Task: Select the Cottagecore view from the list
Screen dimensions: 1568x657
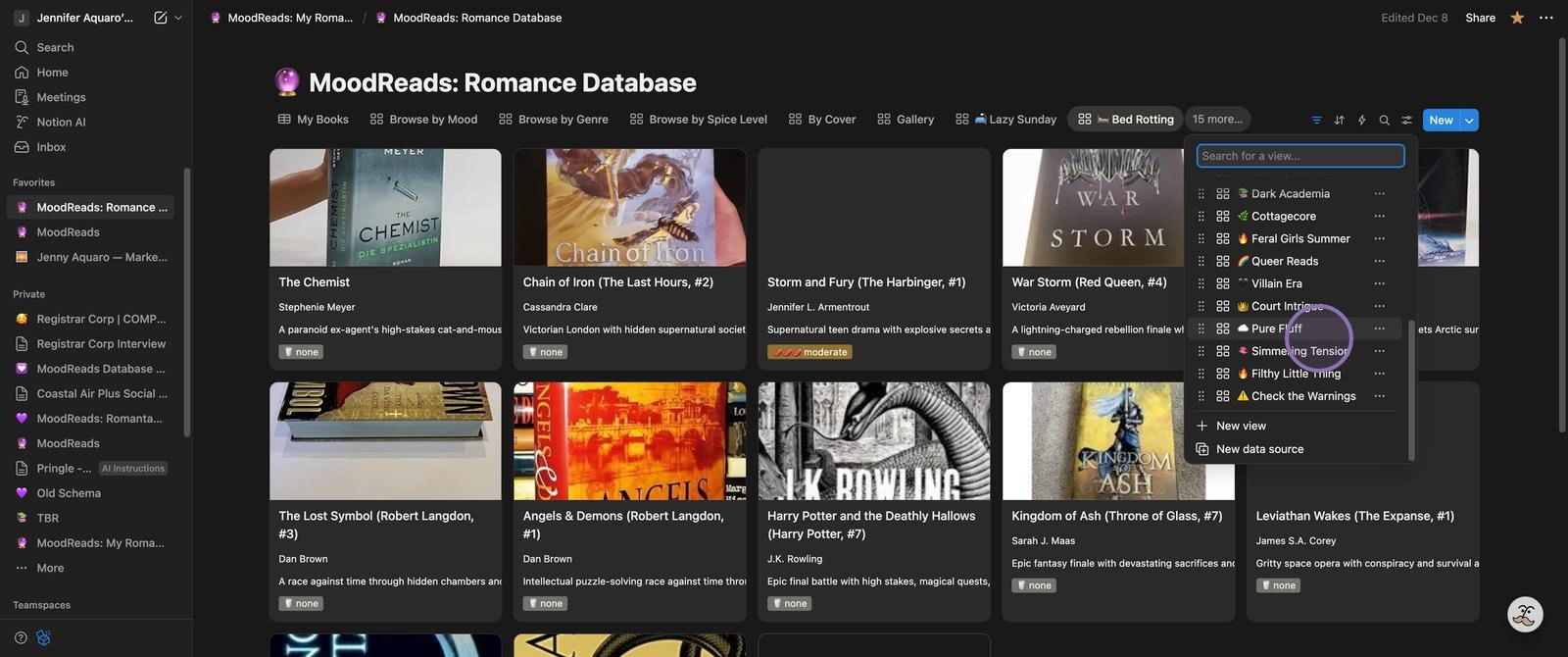Action: [x=1283, y=217]
